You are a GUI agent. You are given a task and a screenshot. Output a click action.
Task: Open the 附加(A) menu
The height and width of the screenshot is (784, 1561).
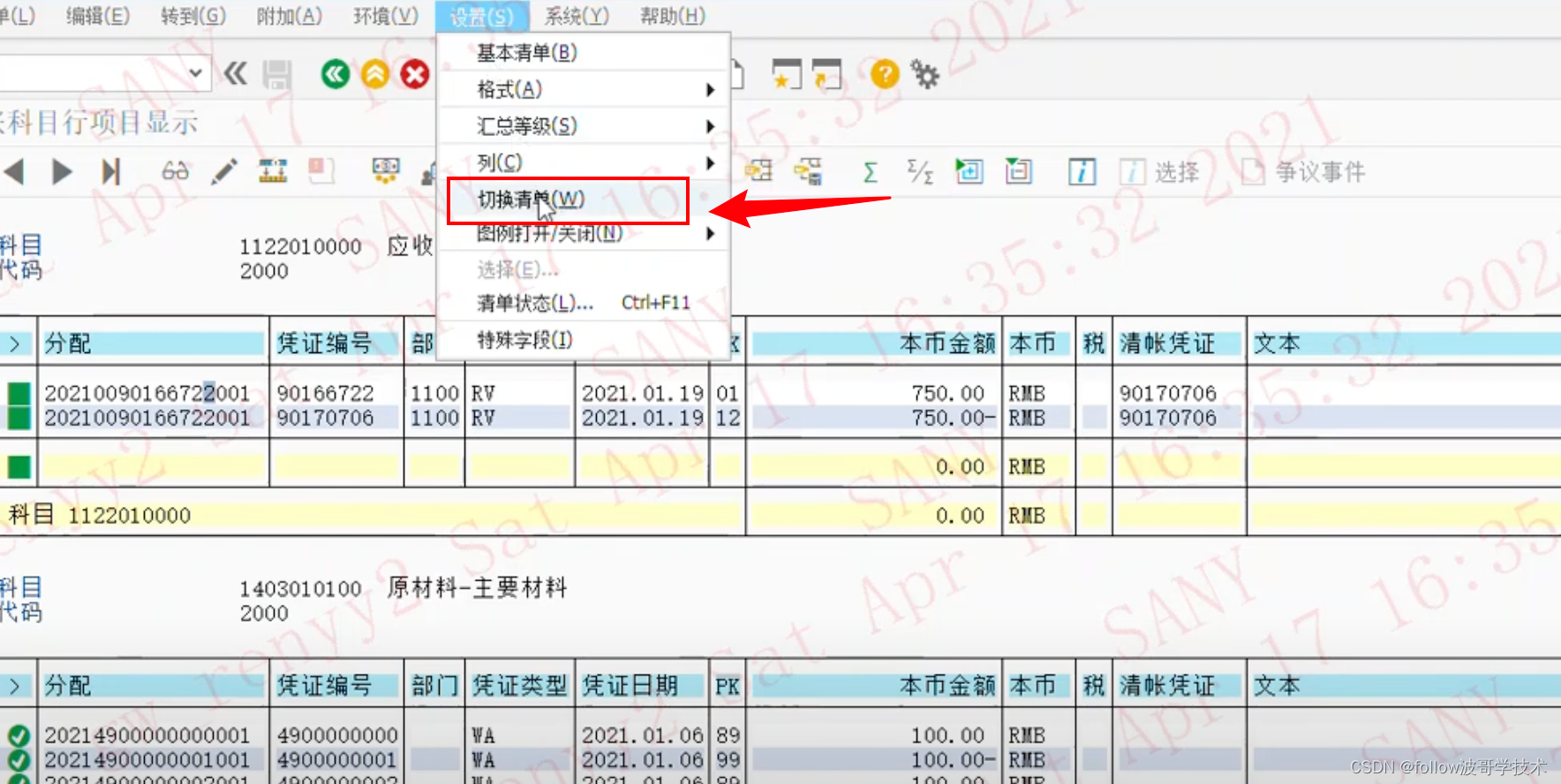pyautogui.click(x=289, y=16)
